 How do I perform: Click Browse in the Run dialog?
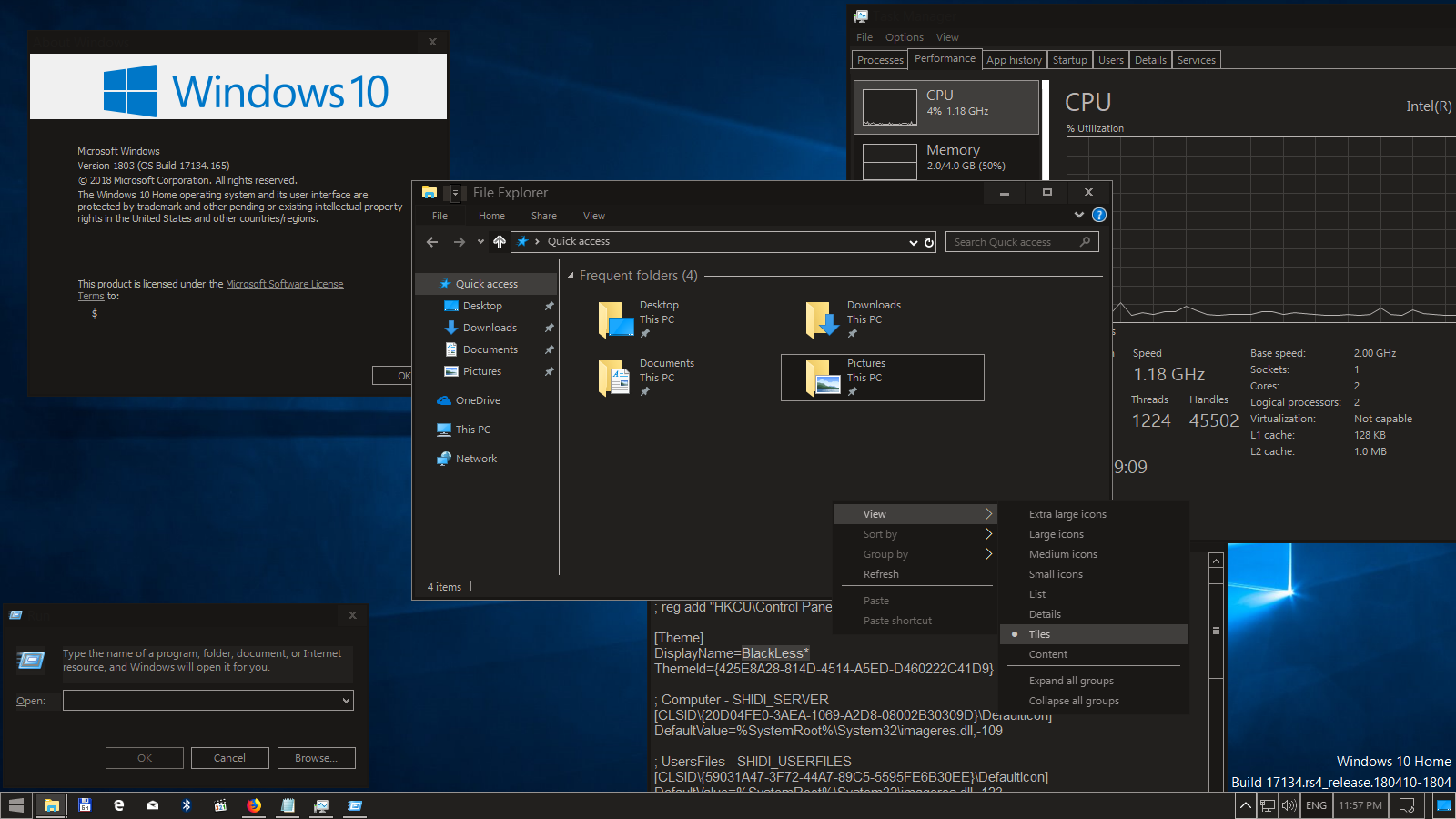316,758
